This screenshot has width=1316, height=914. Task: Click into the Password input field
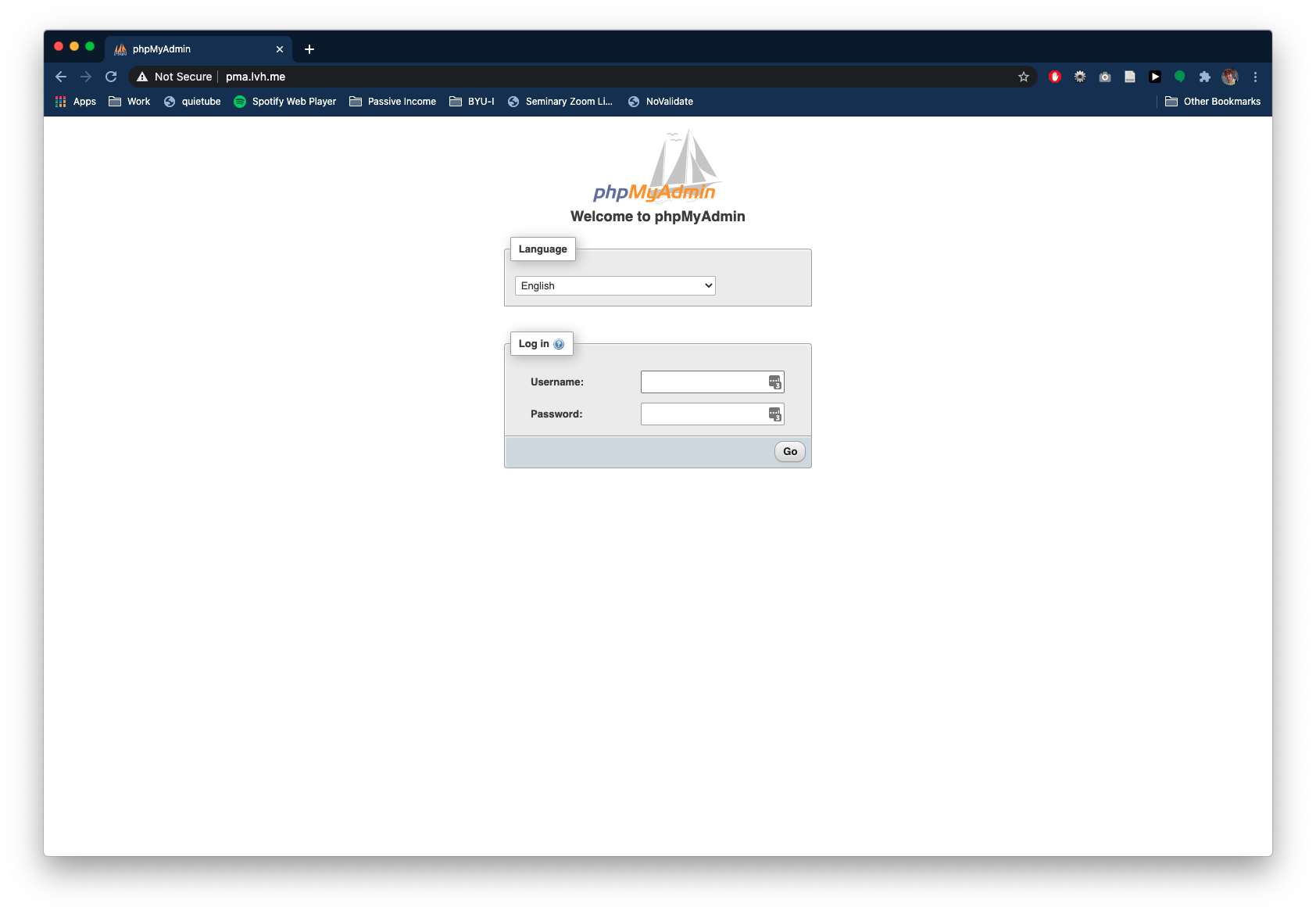point(712,414)
